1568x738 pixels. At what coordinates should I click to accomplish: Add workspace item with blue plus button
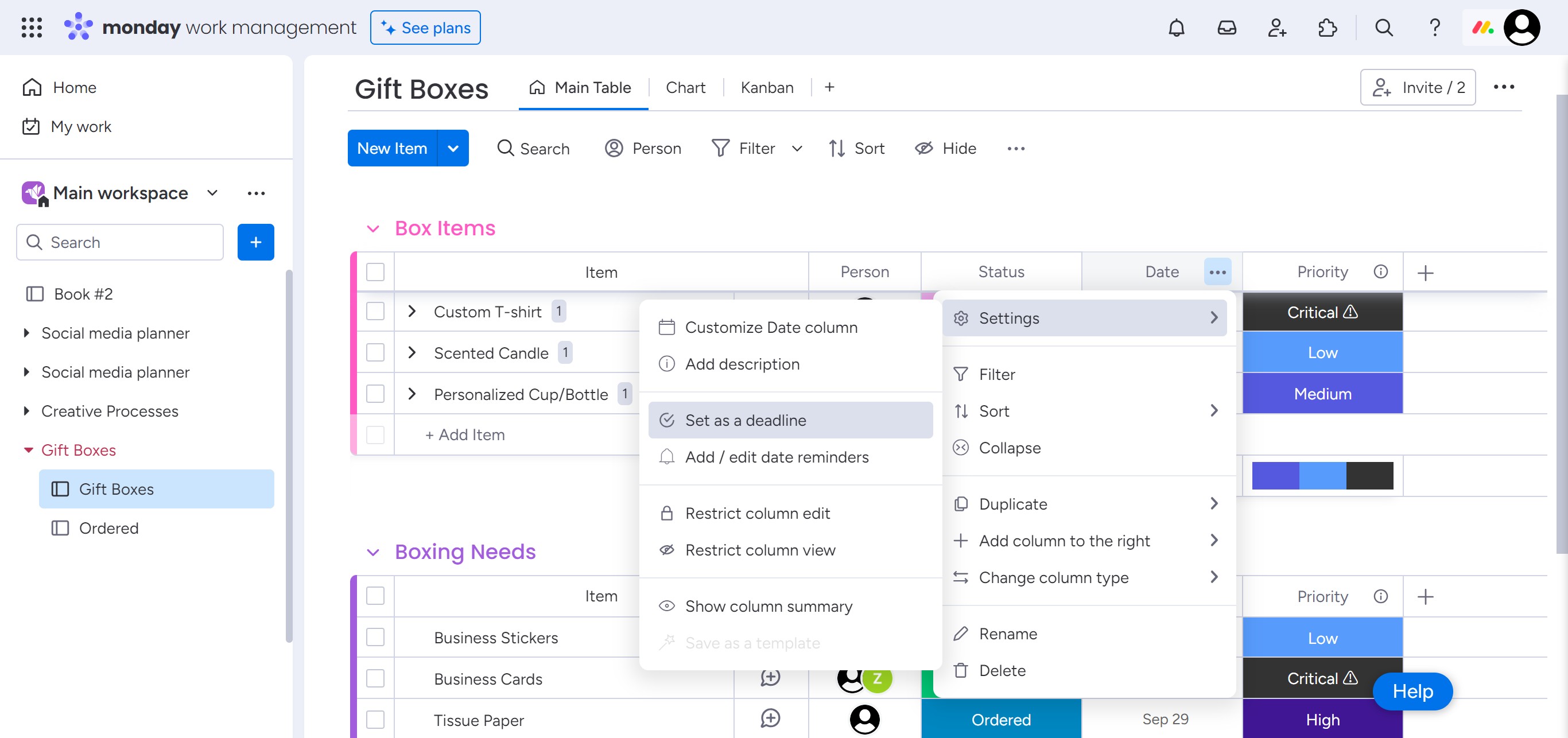click(255, 242)
